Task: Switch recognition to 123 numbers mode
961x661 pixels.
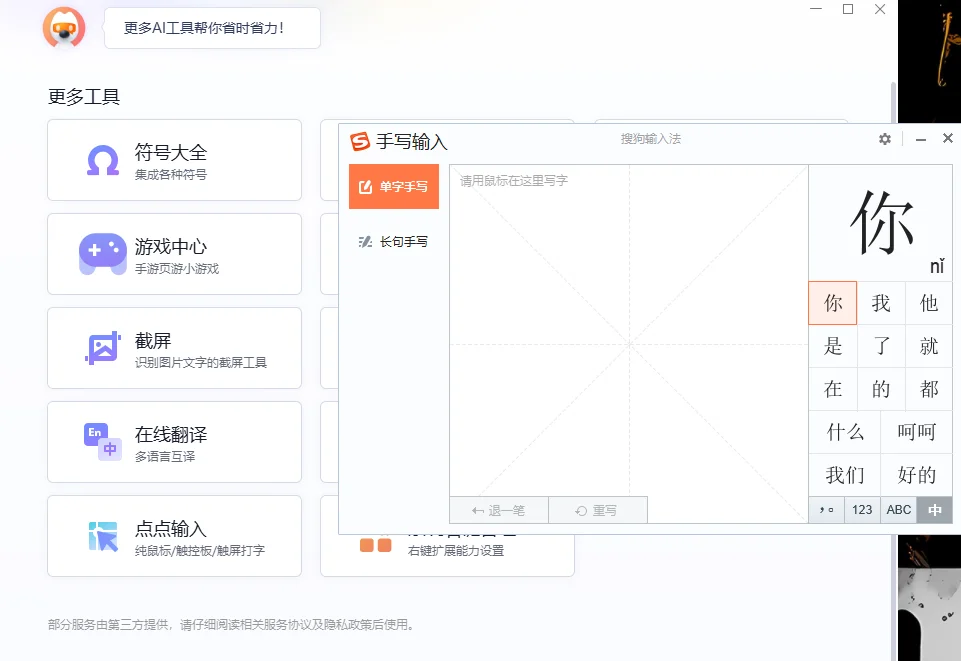Action: [x=862, y=510]
